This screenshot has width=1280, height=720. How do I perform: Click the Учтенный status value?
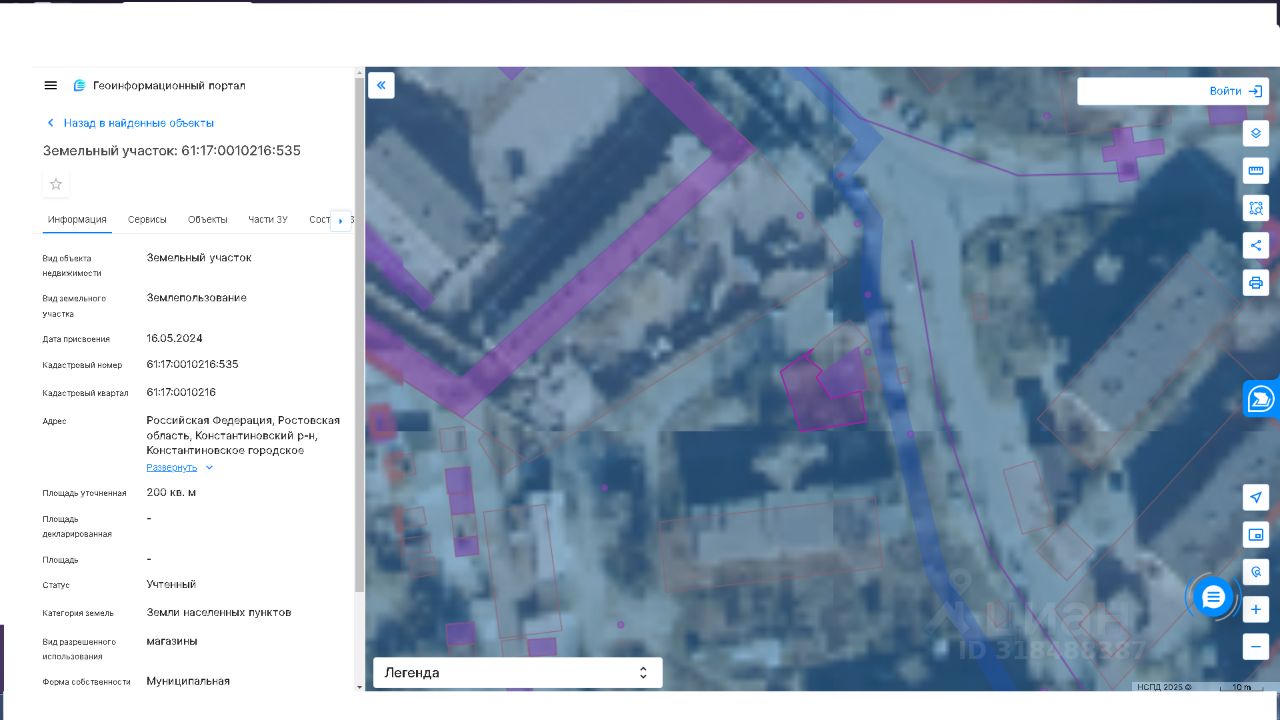pyautogui.click(x=171, y=584)
